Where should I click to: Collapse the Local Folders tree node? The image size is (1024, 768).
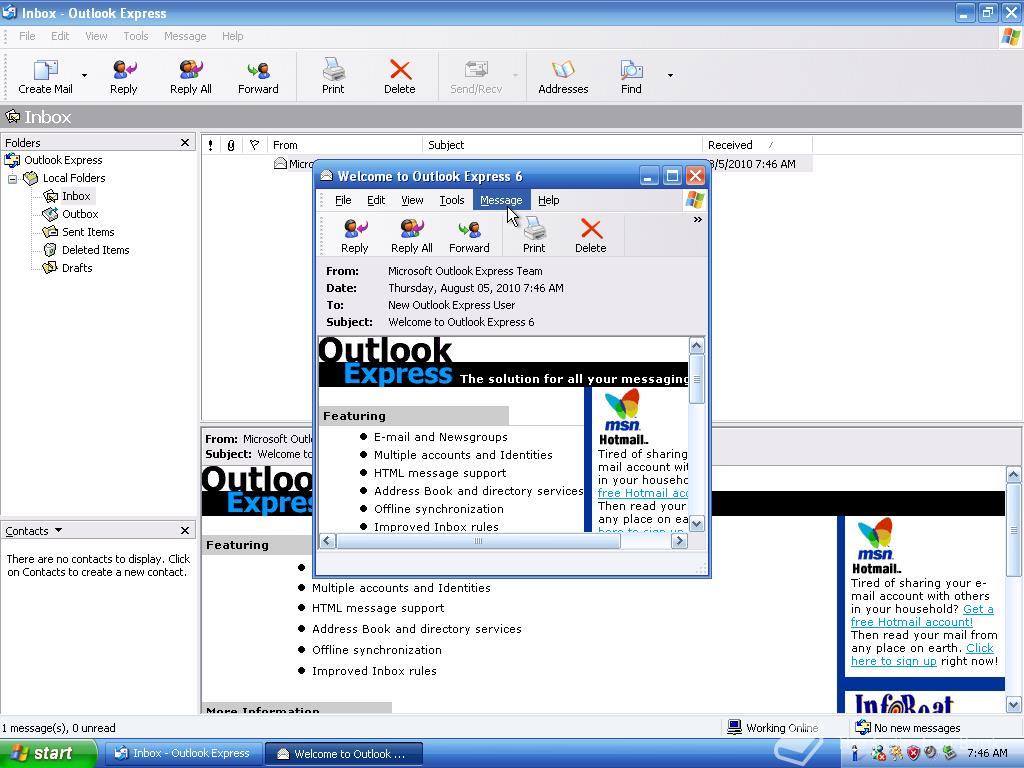12,178
